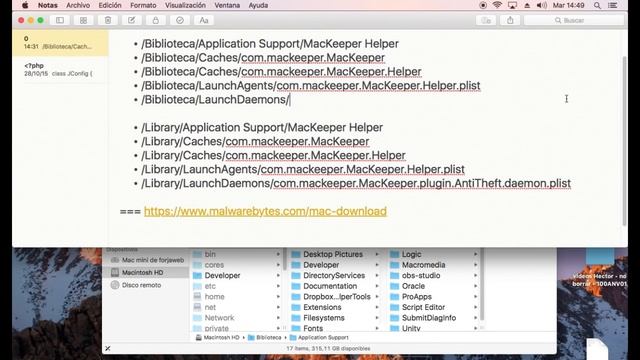Select the note dated 14:31 in list

[x=60, y=42]
